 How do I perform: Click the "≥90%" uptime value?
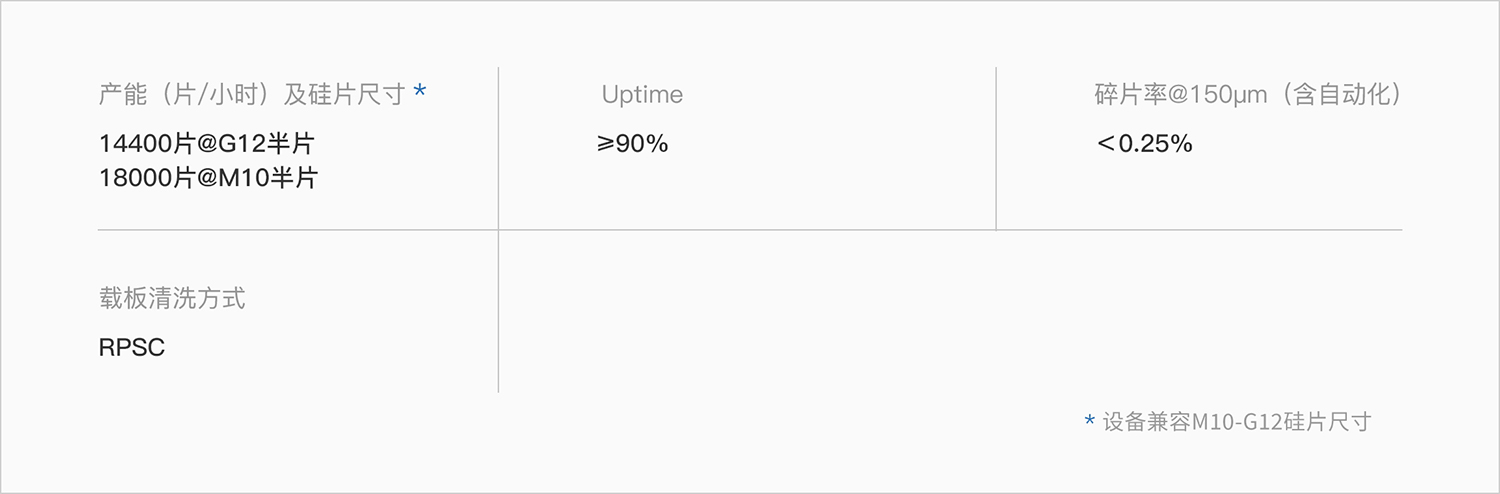(x=633, y=144)
